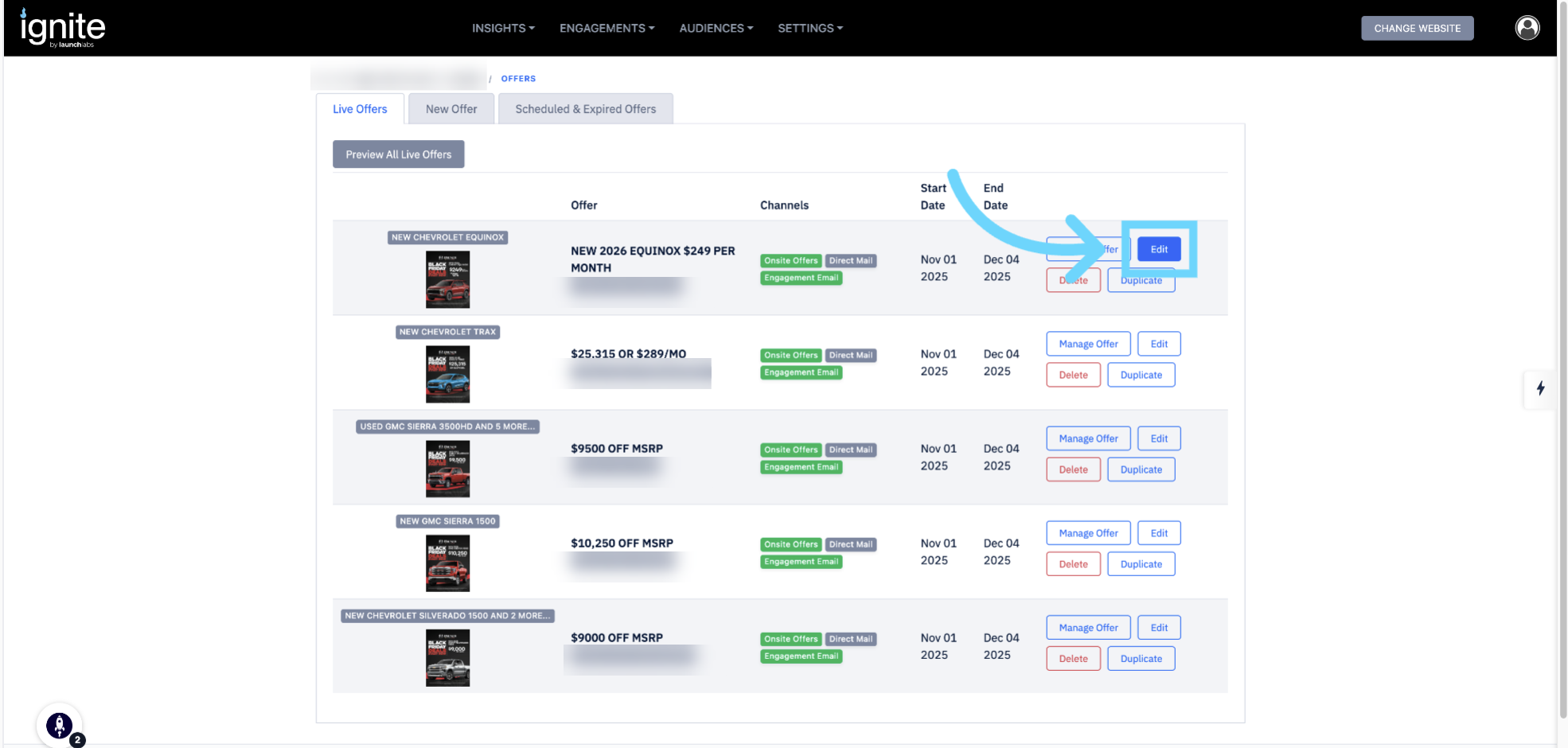The image size is (1568, 748).
Task: Switch to the New Offer tab
Action: 451,109
